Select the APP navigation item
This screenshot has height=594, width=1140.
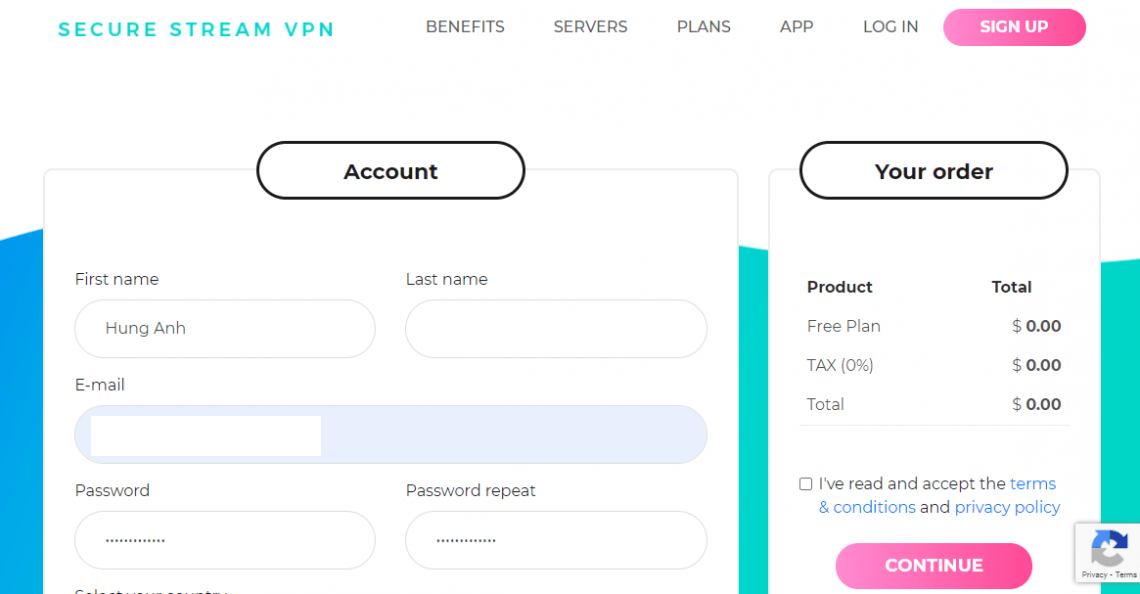(796, 27)
